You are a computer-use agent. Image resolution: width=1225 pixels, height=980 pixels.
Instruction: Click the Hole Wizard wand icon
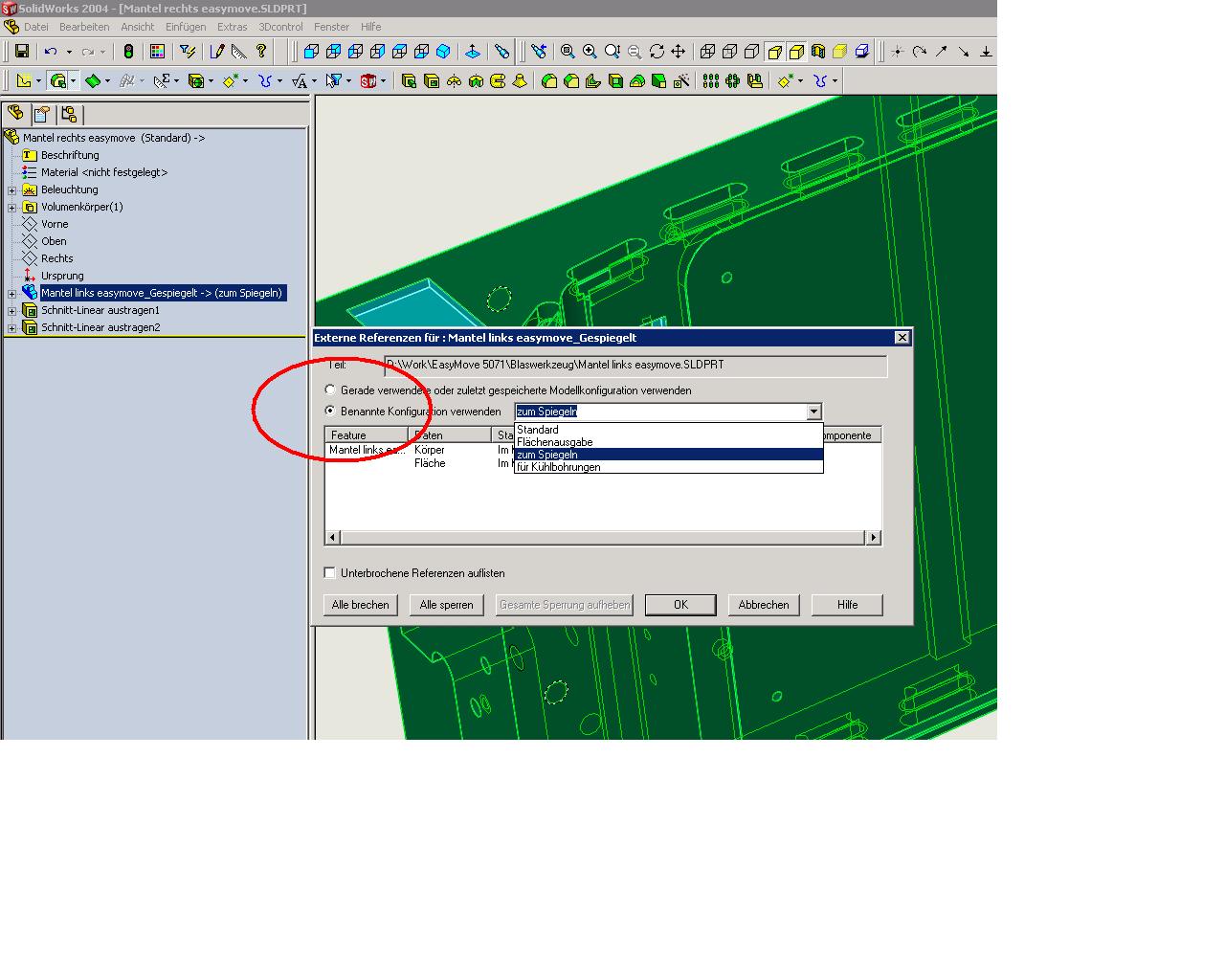tap(681, 81)
